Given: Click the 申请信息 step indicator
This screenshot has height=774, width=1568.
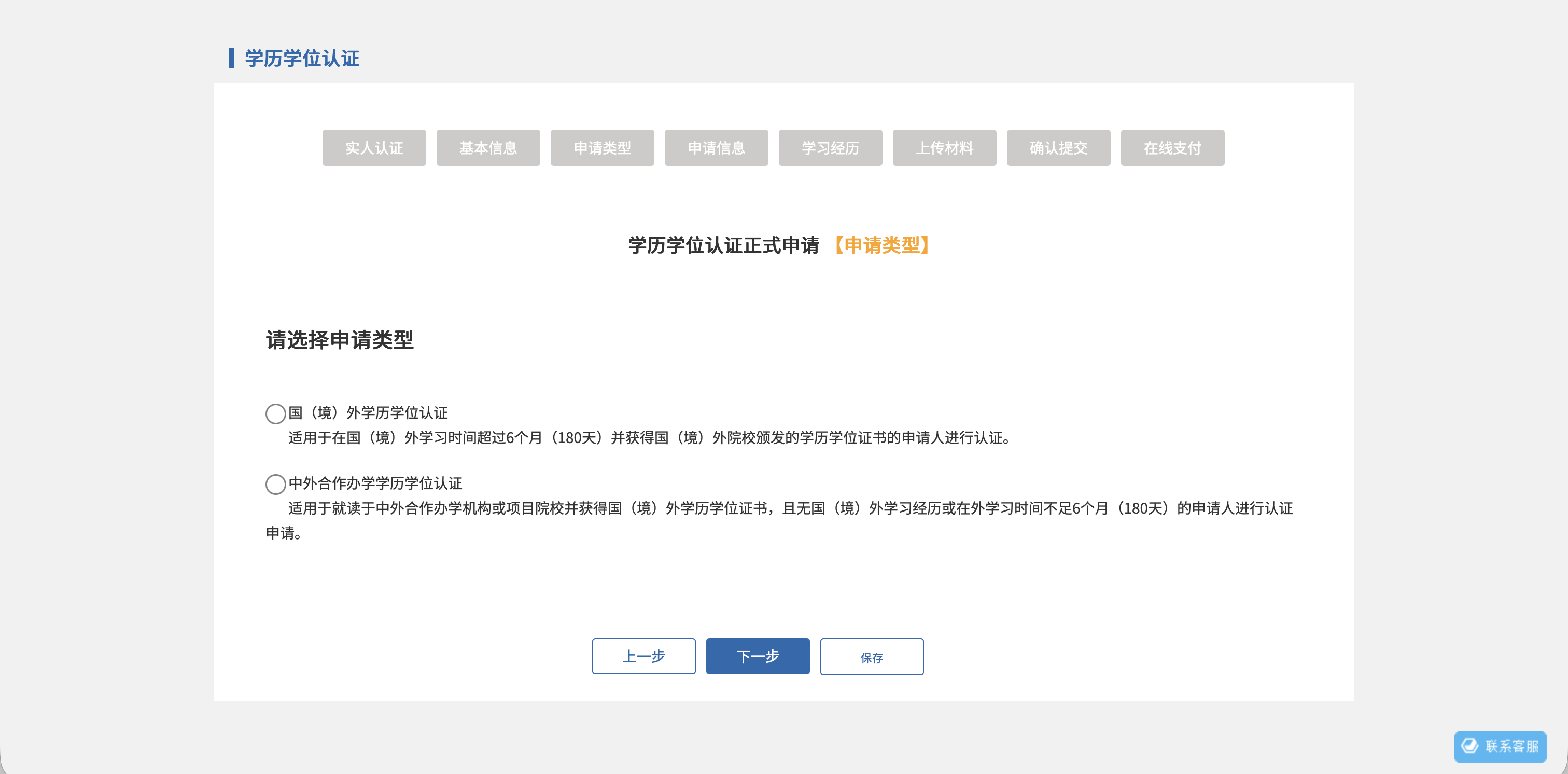Looking at the screenshot, I should (716, 148).
